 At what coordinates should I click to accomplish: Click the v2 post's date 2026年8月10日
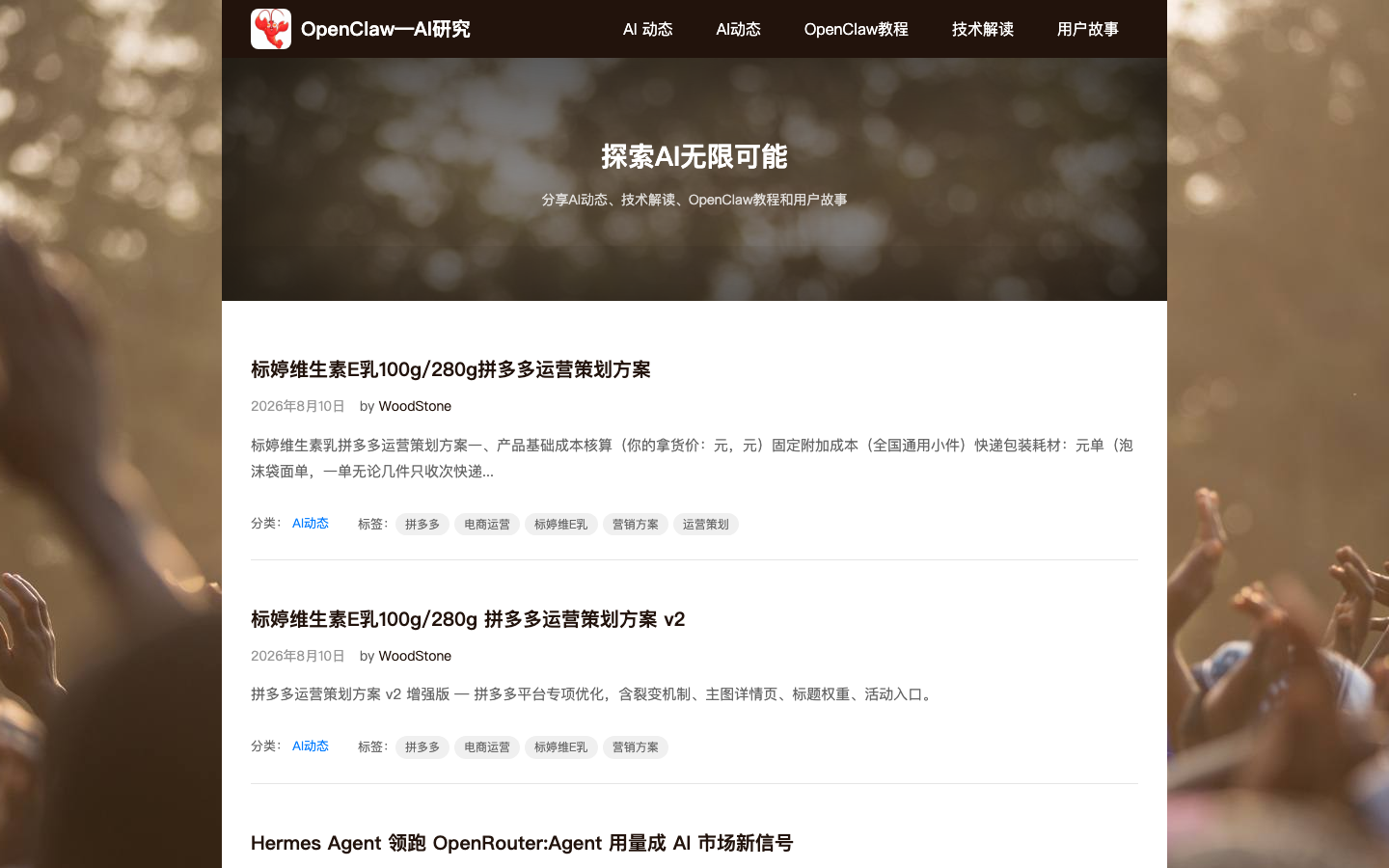point(297,656)
